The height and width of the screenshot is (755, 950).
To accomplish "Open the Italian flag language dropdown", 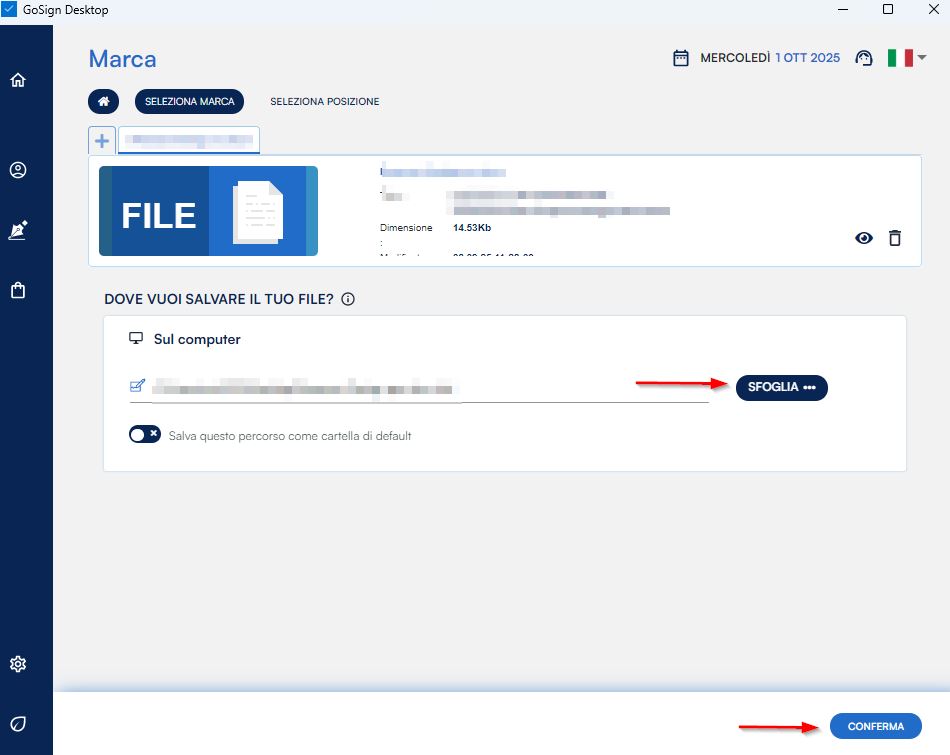I will 906,58.
